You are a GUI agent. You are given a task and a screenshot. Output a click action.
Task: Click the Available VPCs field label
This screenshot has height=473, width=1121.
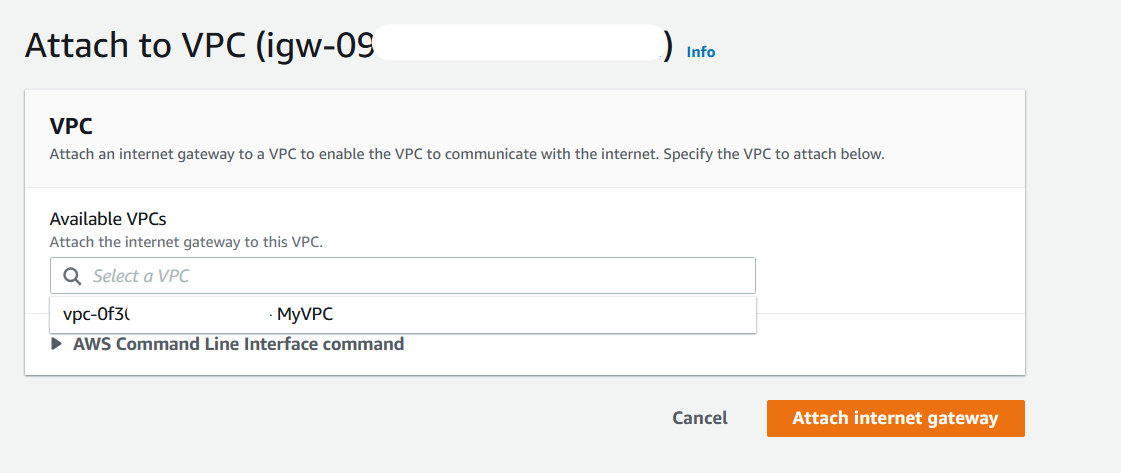pyautogui.click(x=113, y=219)
